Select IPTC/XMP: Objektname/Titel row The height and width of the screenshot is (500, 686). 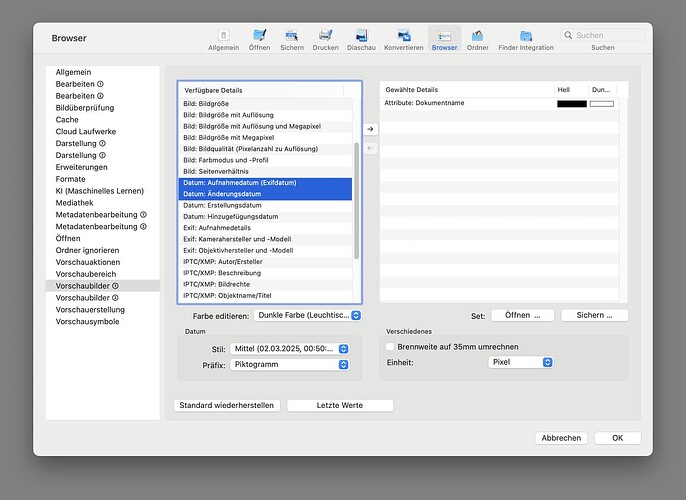pyautogui.click(x=265, y=296)
